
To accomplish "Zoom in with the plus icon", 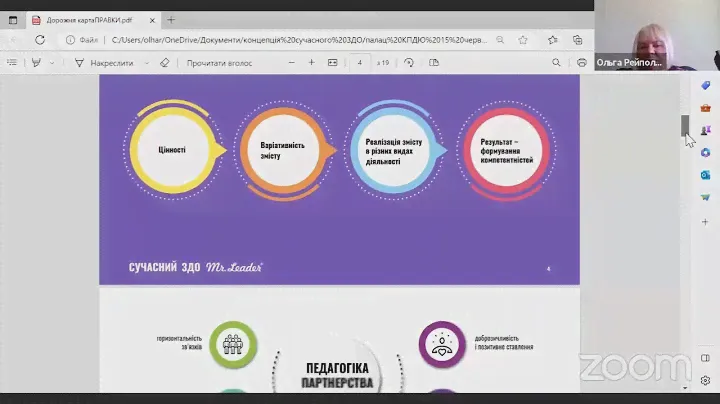I will 311,62.
